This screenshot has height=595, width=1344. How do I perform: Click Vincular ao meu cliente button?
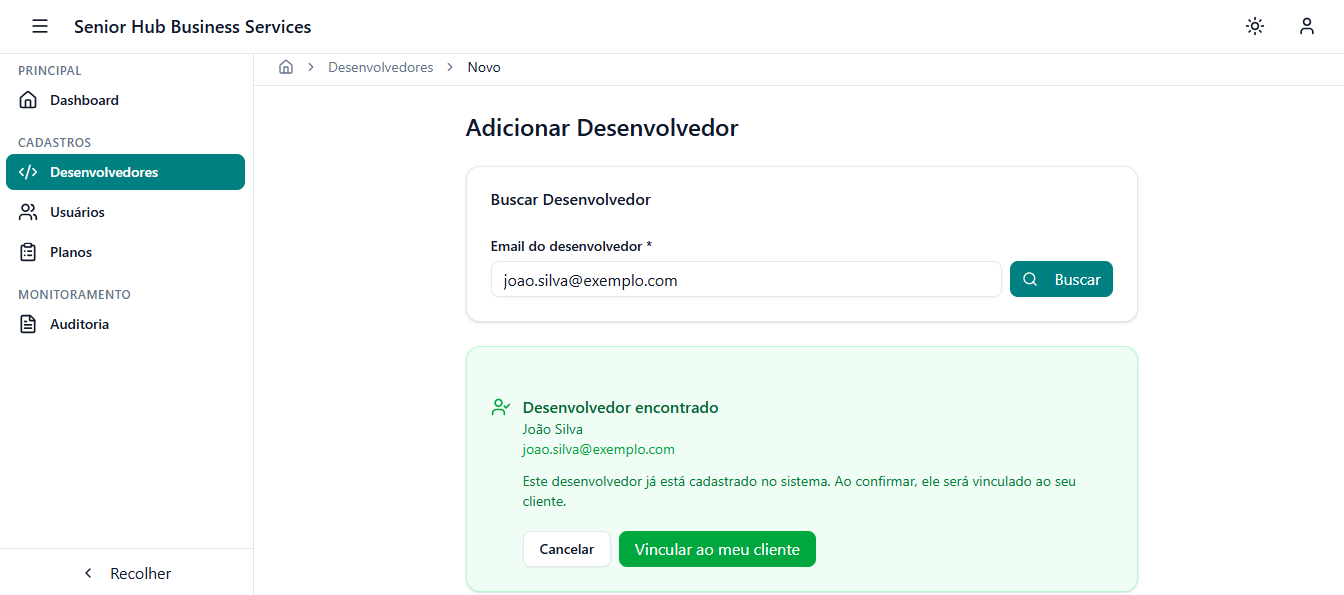pyautogui.click(x=717, y=549)
